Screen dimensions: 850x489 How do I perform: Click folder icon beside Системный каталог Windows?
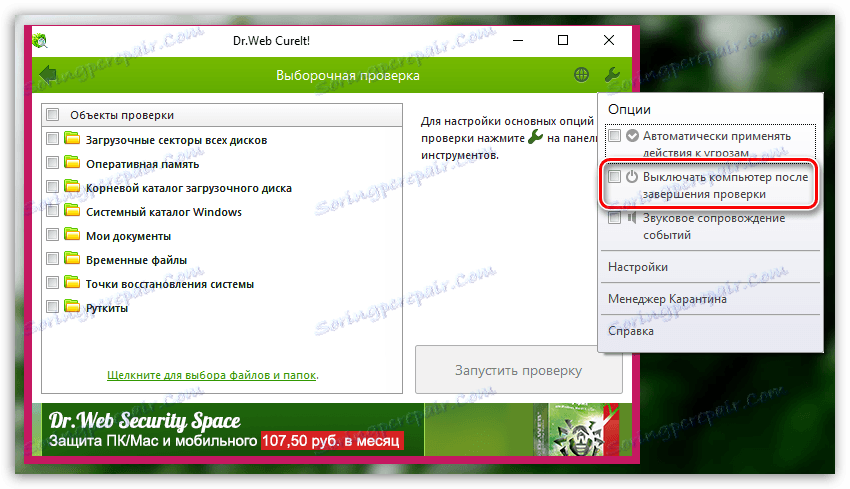click(72, 210)
